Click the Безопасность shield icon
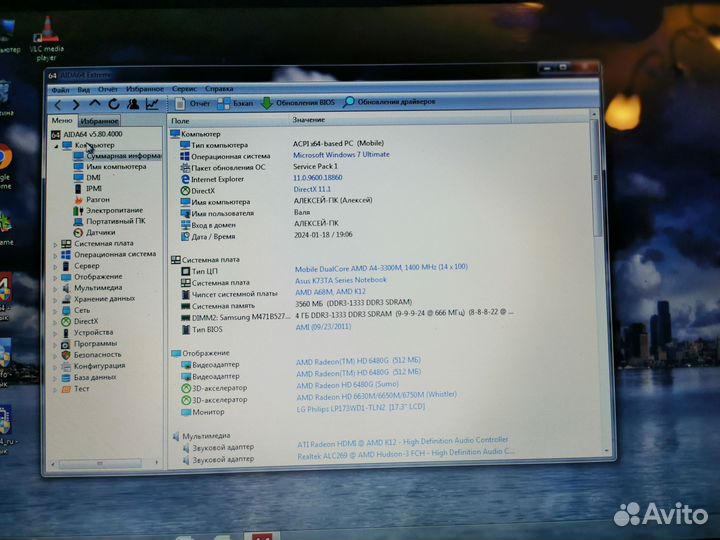The width and height of the screenshot is (720, 540). [x=66, y=355]
